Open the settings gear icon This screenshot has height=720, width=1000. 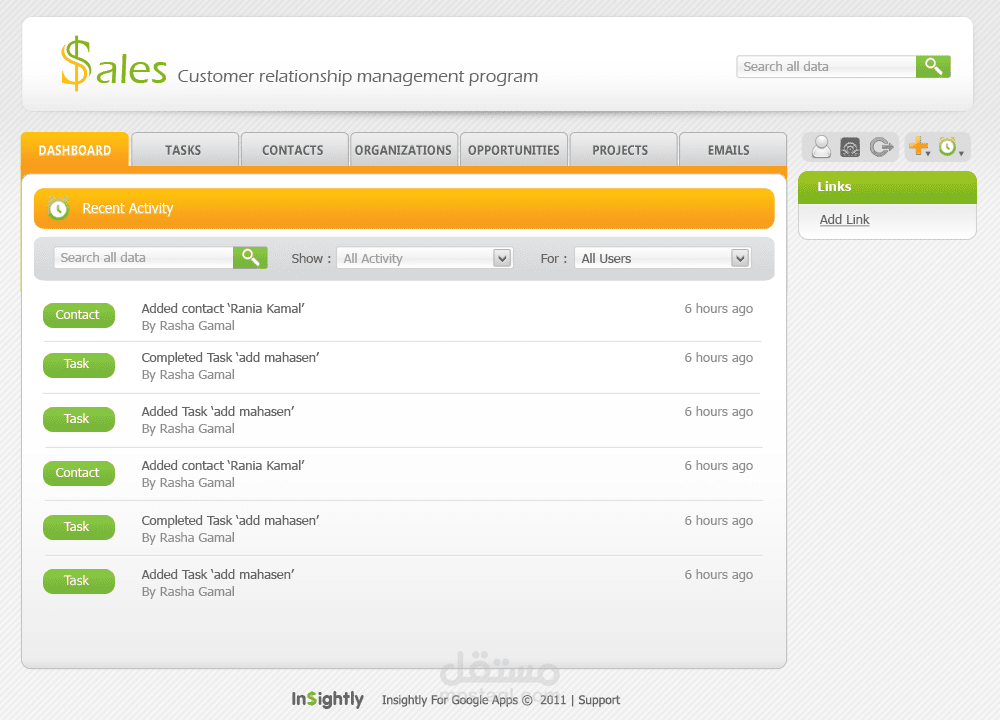click(x=850, y=147)
